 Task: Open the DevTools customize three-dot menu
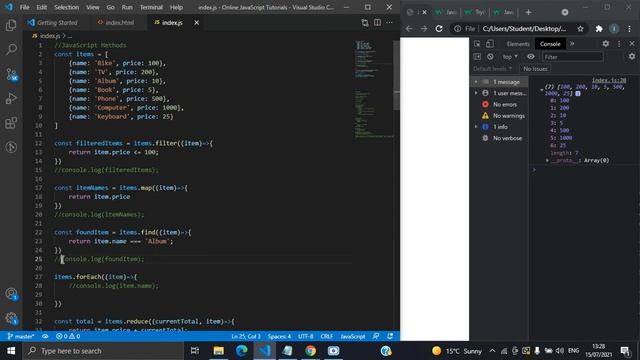(x=619, y=44)
